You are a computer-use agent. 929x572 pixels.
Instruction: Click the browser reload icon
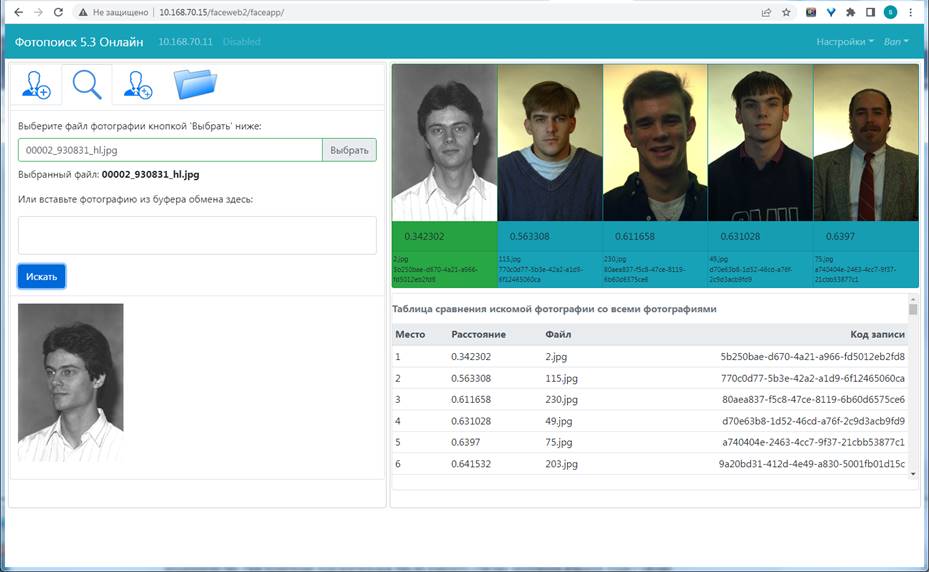click(x=58, y=13)
